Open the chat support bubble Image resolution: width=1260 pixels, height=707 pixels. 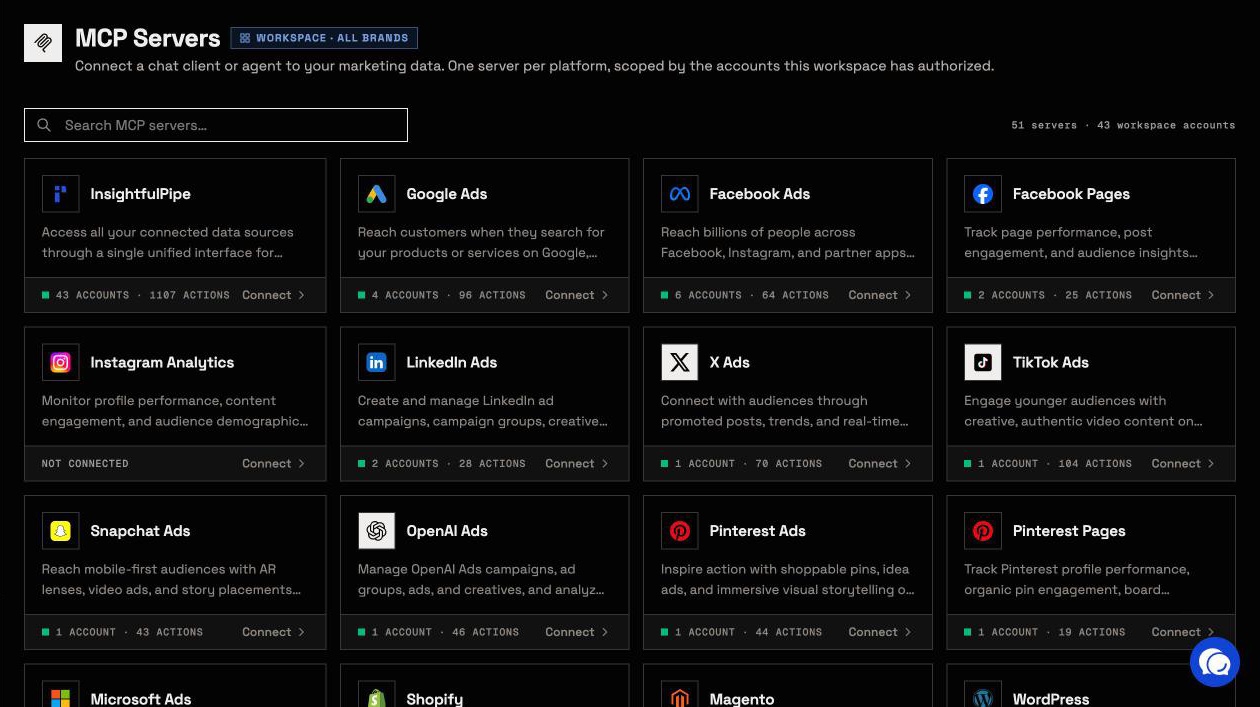(1215, 662)
